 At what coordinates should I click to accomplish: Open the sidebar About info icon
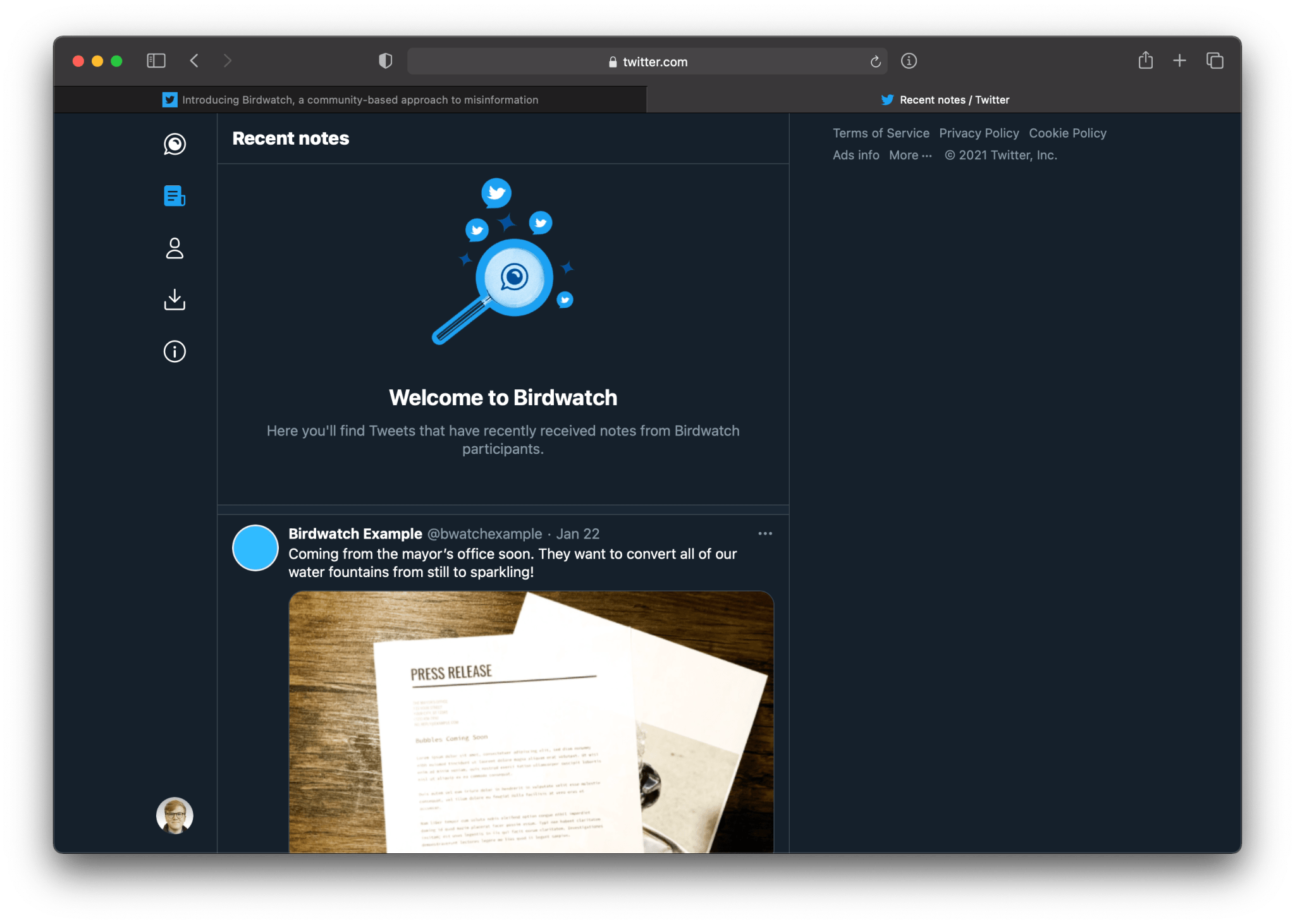point(175,351)
